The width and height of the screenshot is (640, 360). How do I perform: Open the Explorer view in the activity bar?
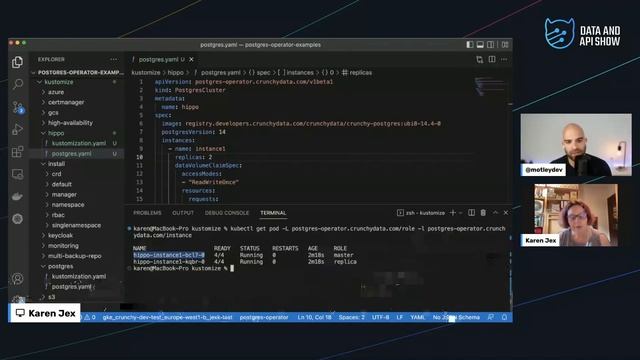[x=18, y=62]
